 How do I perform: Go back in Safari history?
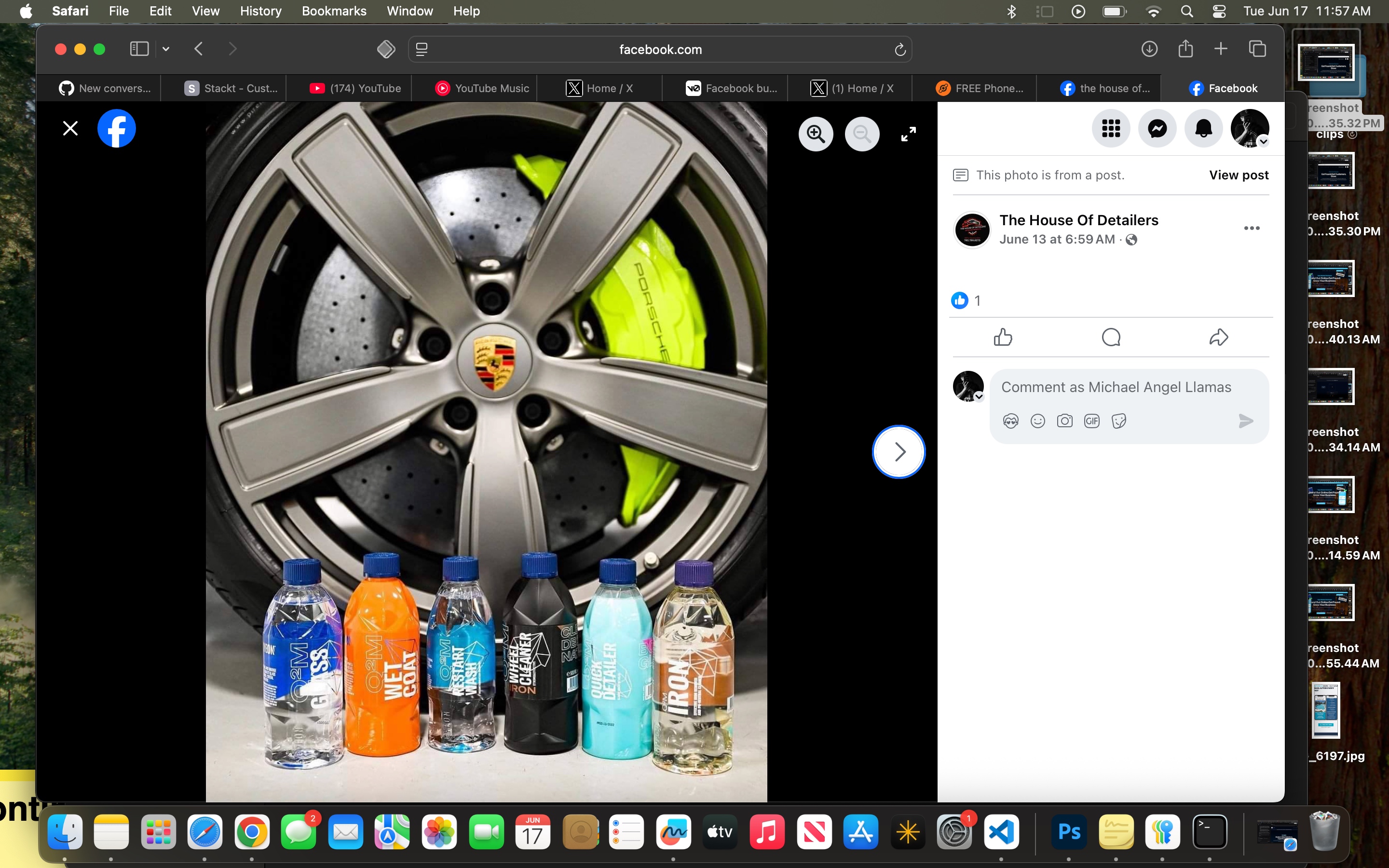[x=199, y=49]
